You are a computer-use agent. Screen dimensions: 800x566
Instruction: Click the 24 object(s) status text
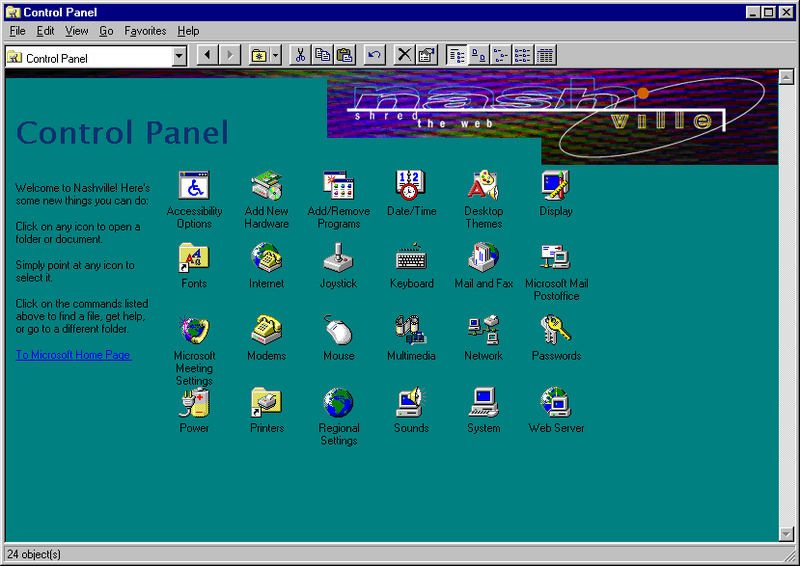click(34, 554)
